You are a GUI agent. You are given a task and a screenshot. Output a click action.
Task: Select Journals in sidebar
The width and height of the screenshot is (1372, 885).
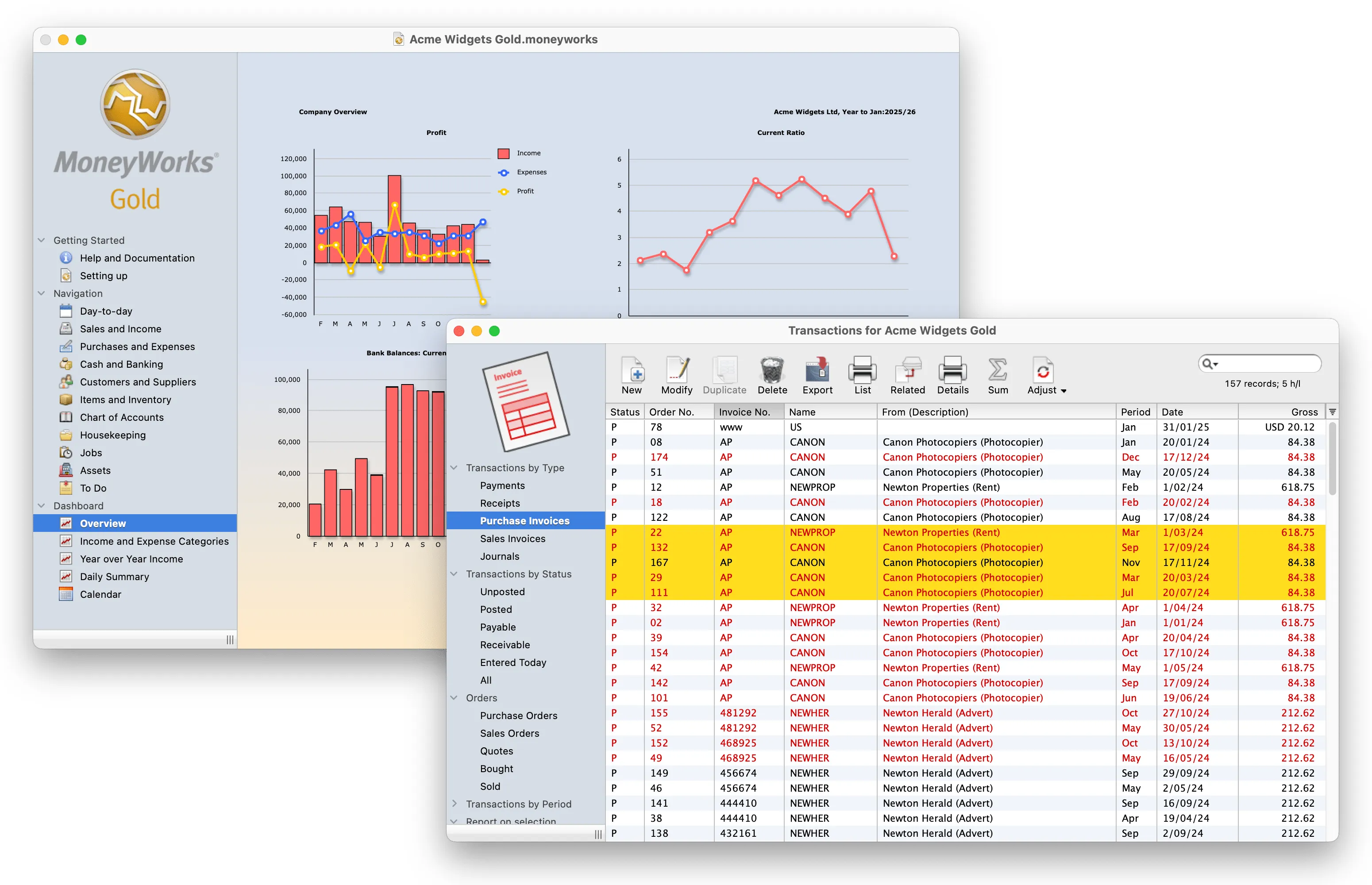pyautogui.click(x=500, y=556)
